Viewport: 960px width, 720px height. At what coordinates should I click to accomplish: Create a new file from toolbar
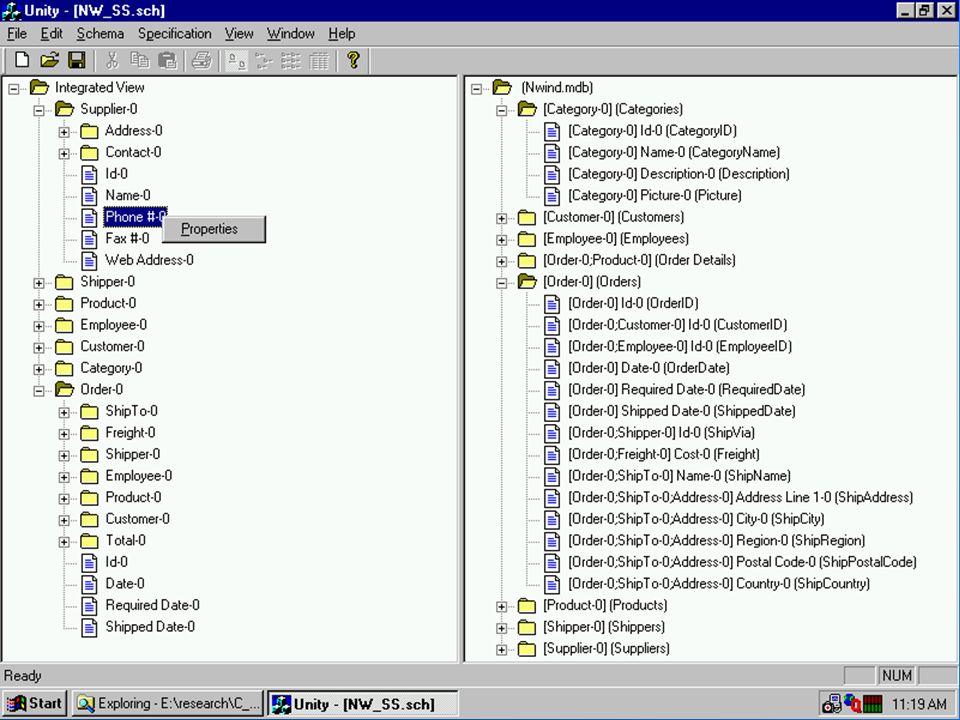(x=22, y=60)
